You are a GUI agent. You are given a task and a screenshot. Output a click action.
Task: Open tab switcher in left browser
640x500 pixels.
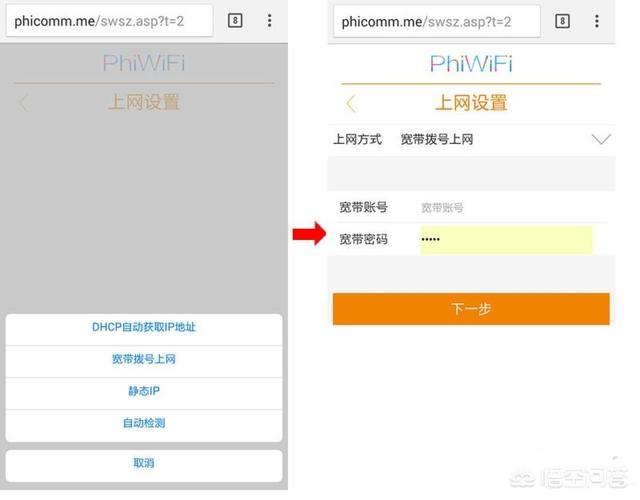pyautogui.click(x=235, y=20)
